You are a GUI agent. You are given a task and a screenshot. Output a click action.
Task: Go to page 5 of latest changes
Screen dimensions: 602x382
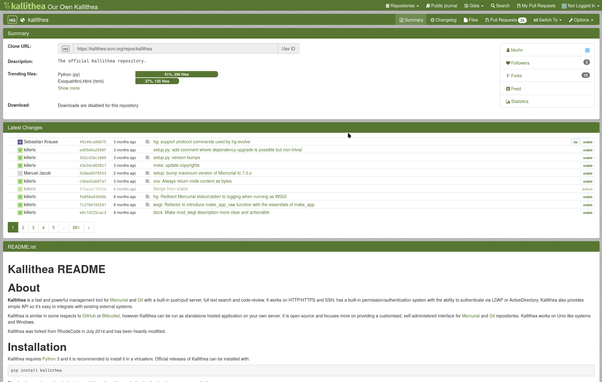pyautogui.click(x=53, y=228)
